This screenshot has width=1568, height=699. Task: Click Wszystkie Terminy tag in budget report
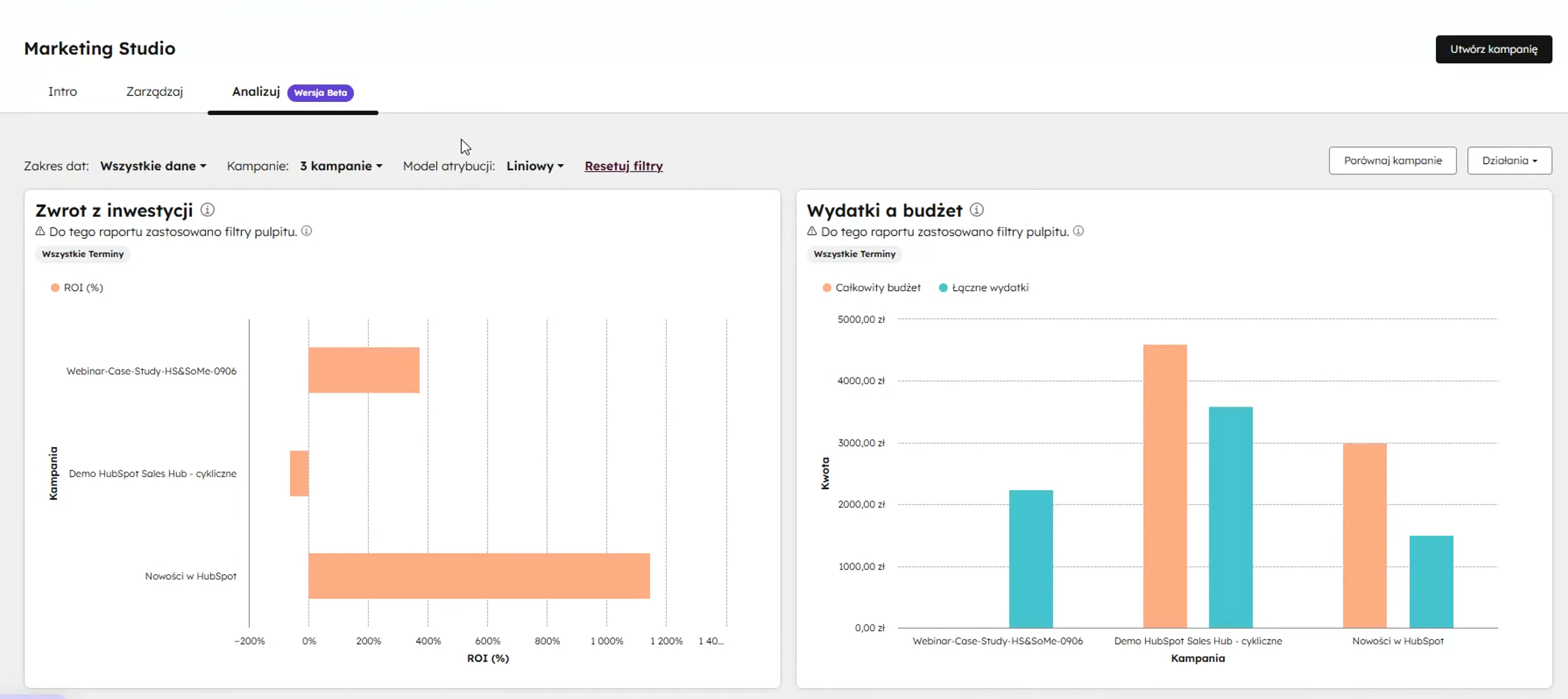pyautogui.click(x=854, y=254)
